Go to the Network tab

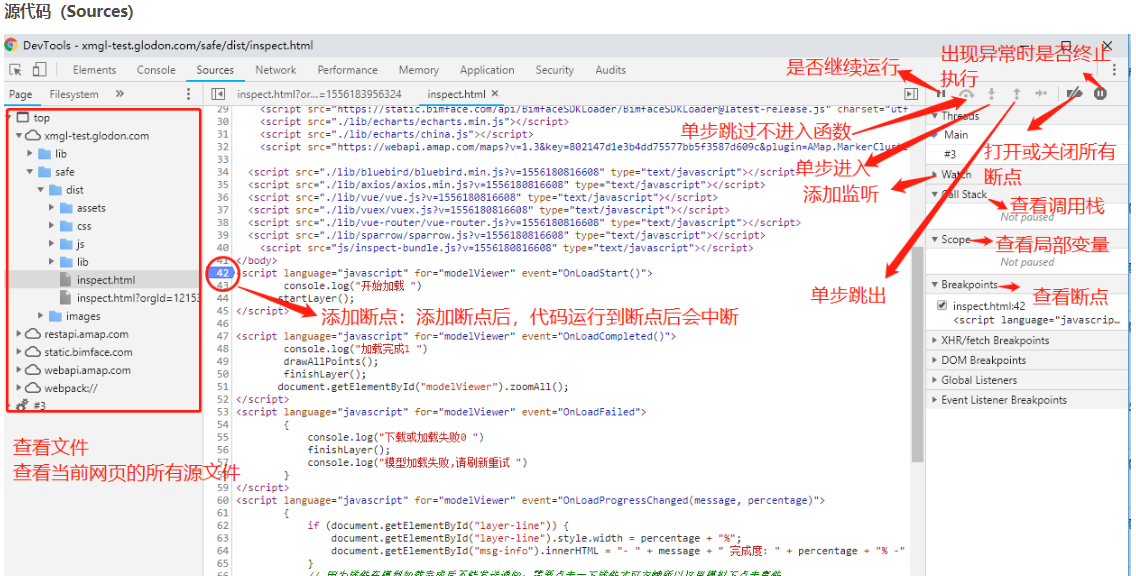[x=275, y=70]
